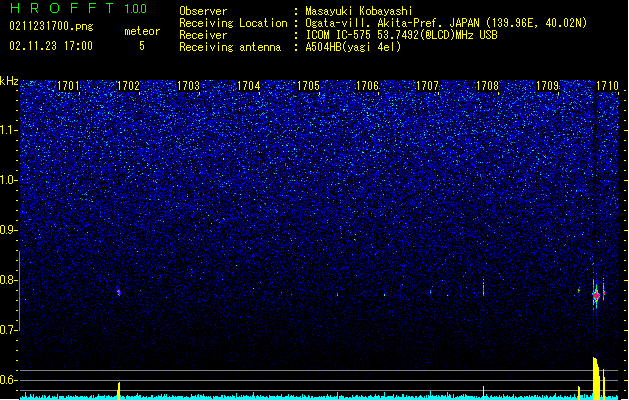The image size is (629, 400).
Task: Click the meteor count value 5
Action: pos(142,46)
